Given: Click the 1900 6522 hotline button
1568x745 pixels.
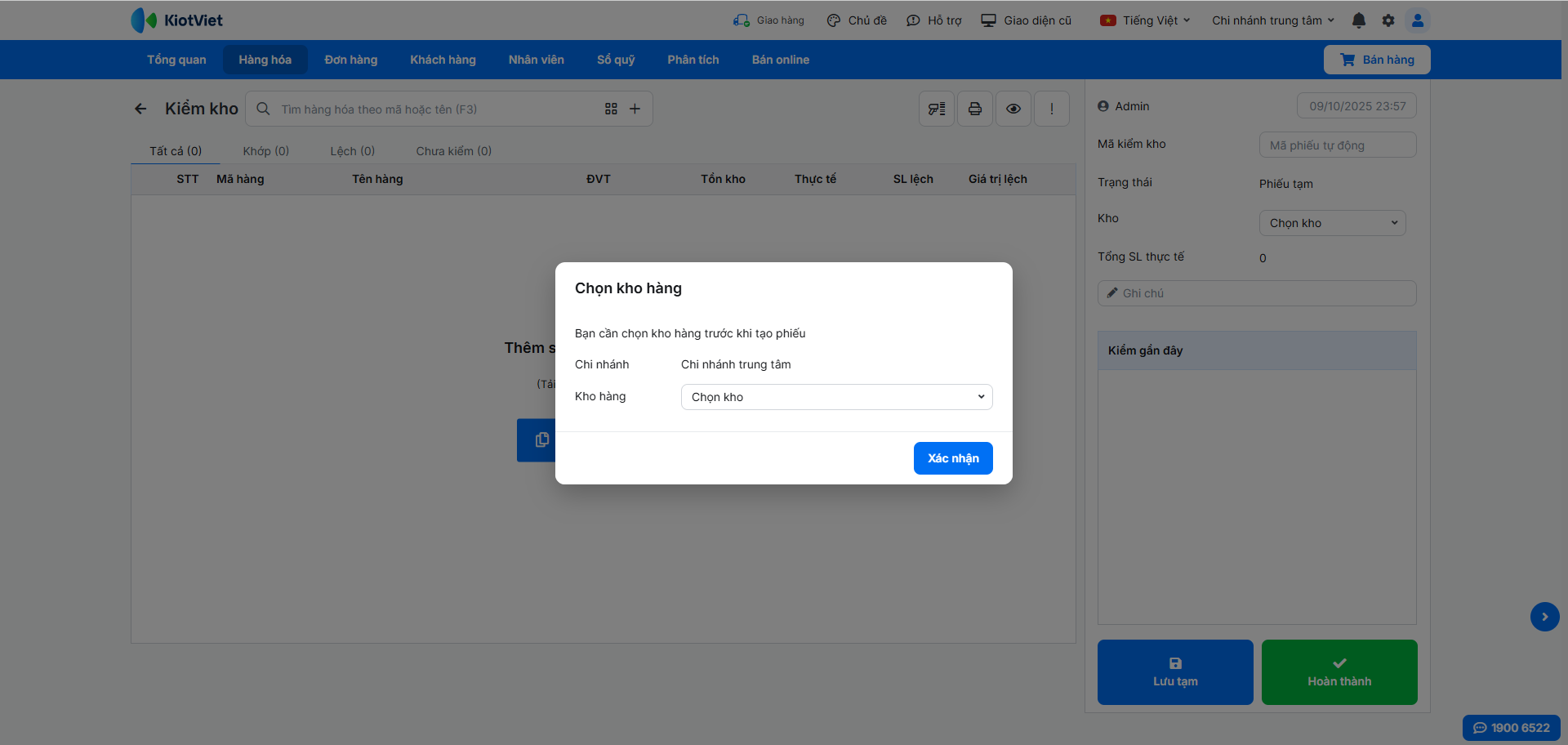Looking at the screenshot, I should pyautogui.click(x=1512, y=728).
